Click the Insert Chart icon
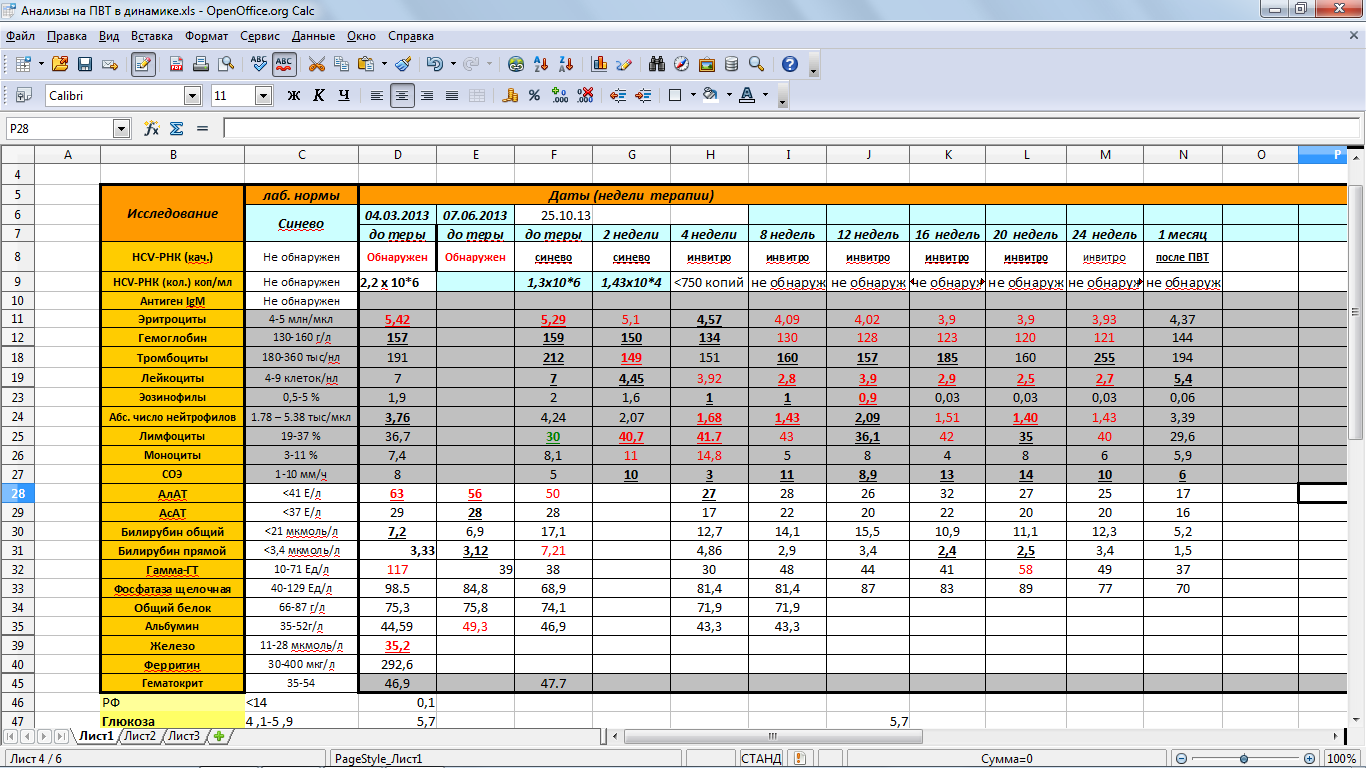The image size is (1366, 768). (600, 64)
